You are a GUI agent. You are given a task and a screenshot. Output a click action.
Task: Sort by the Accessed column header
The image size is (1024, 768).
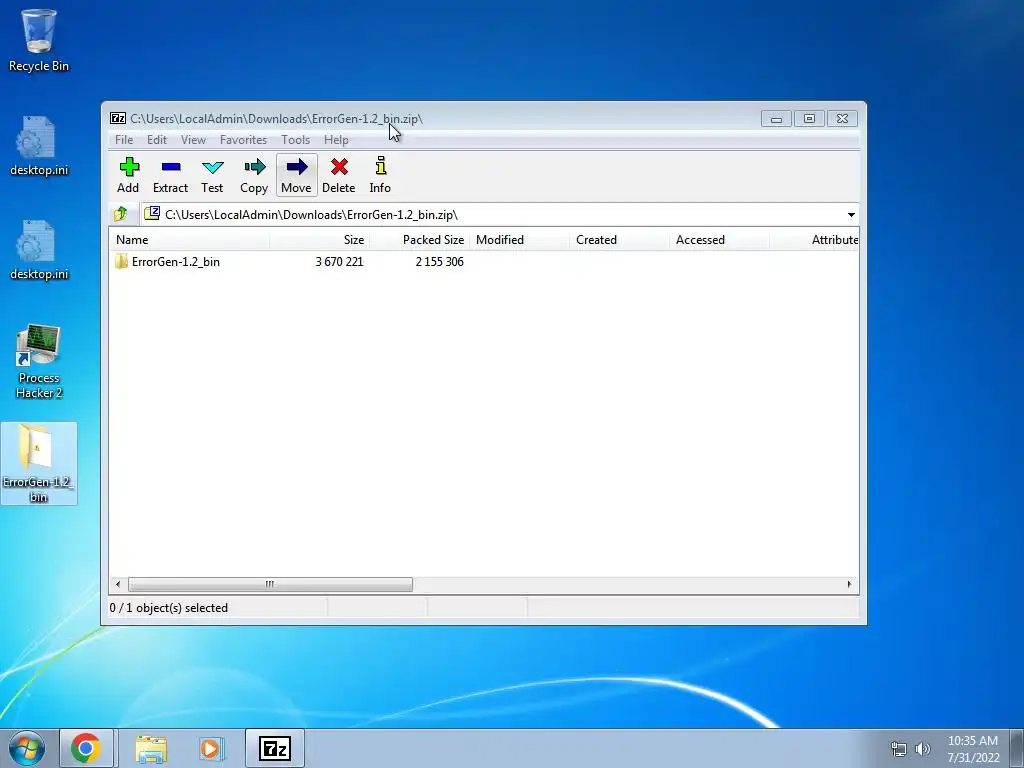pos(719,240)
